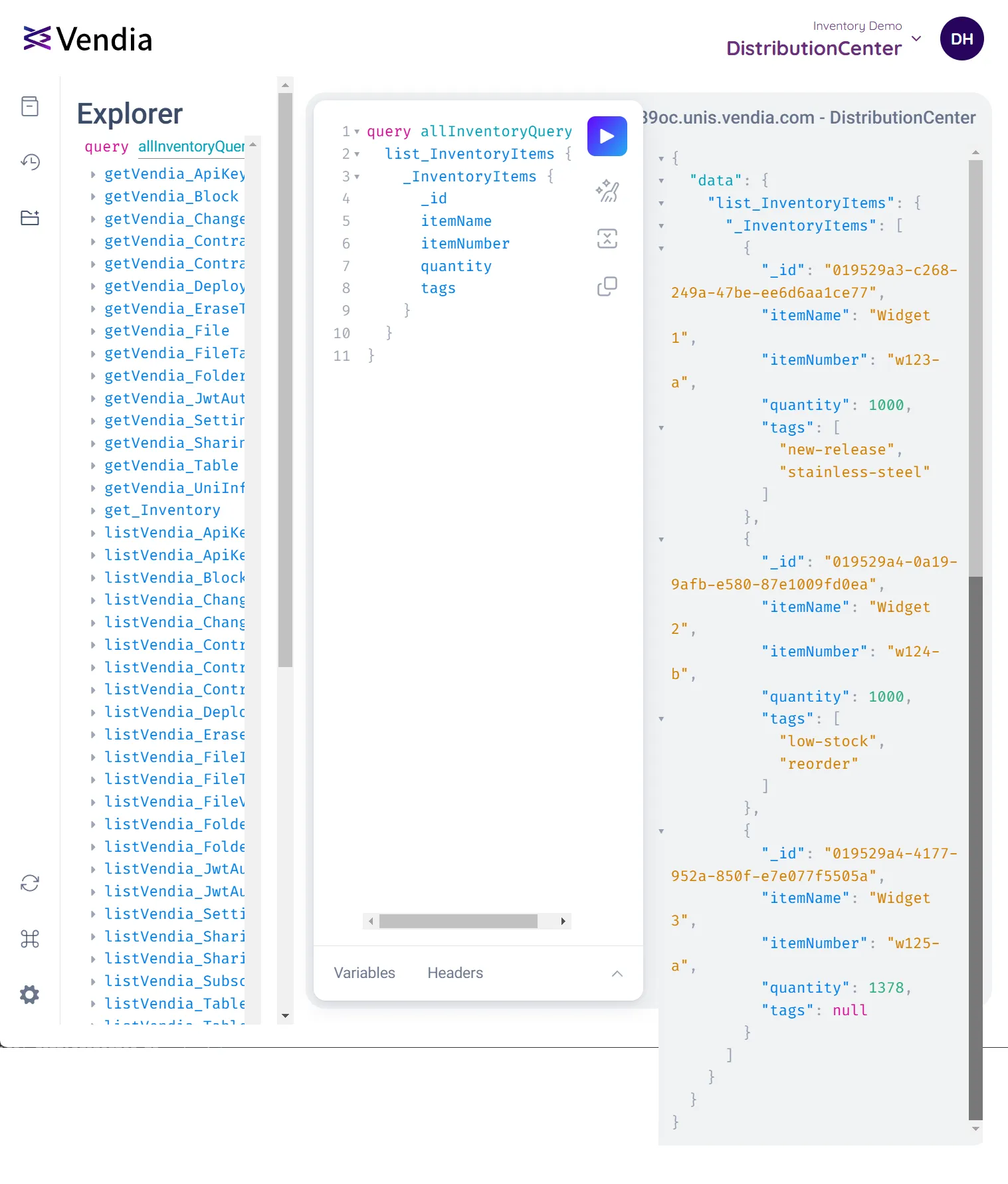Collapse Widget 1 tags array in response

661,428
